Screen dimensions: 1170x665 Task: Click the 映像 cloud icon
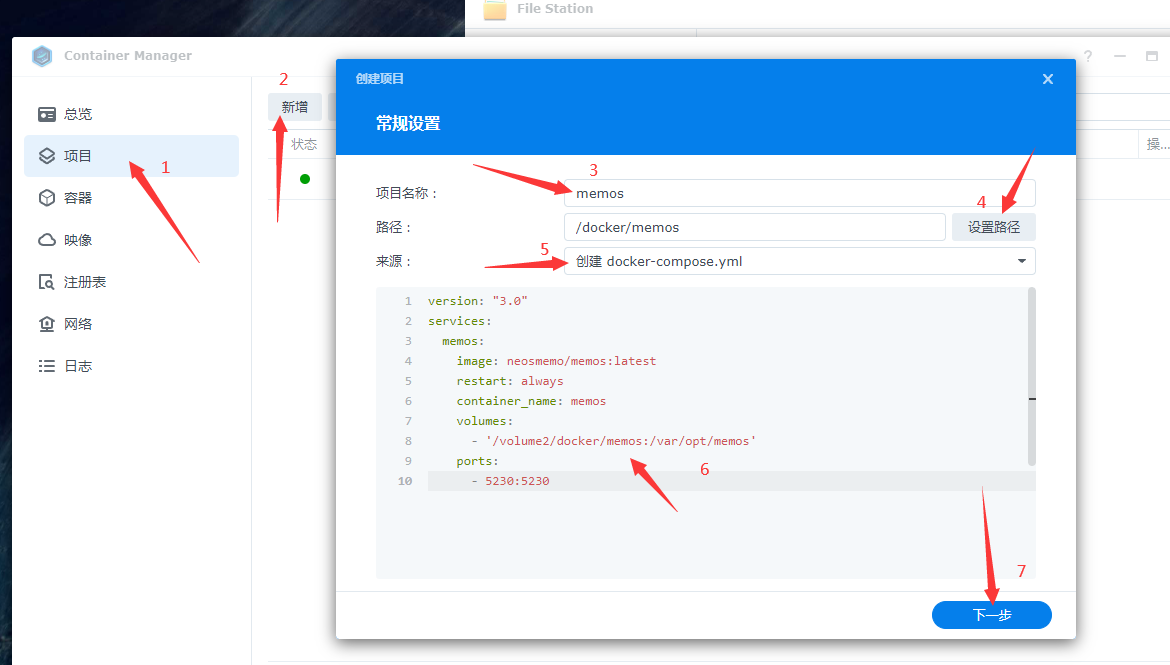click(x=47, y=240)
